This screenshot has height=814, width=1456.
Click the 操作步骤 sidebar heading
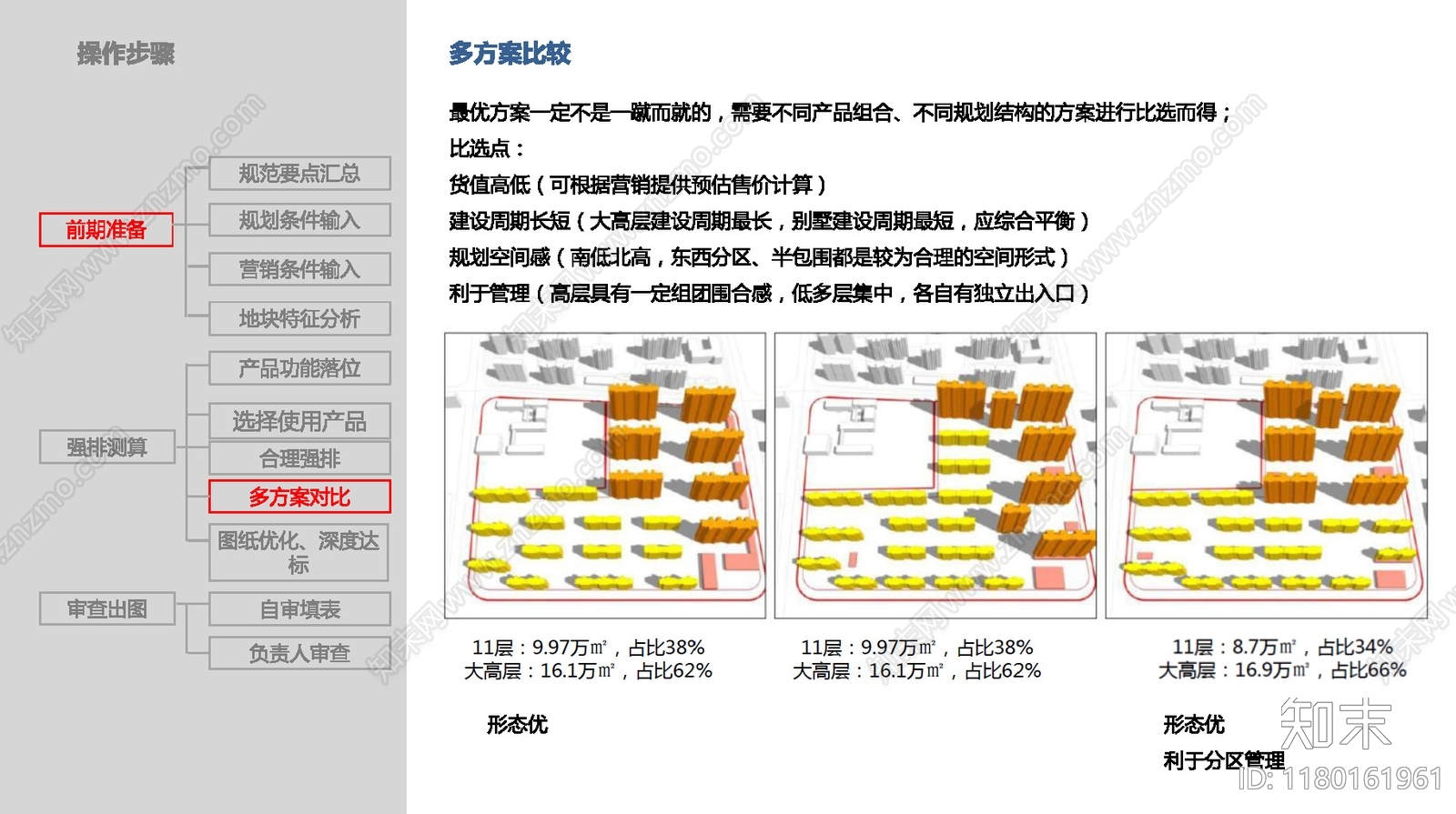[126, 54]
